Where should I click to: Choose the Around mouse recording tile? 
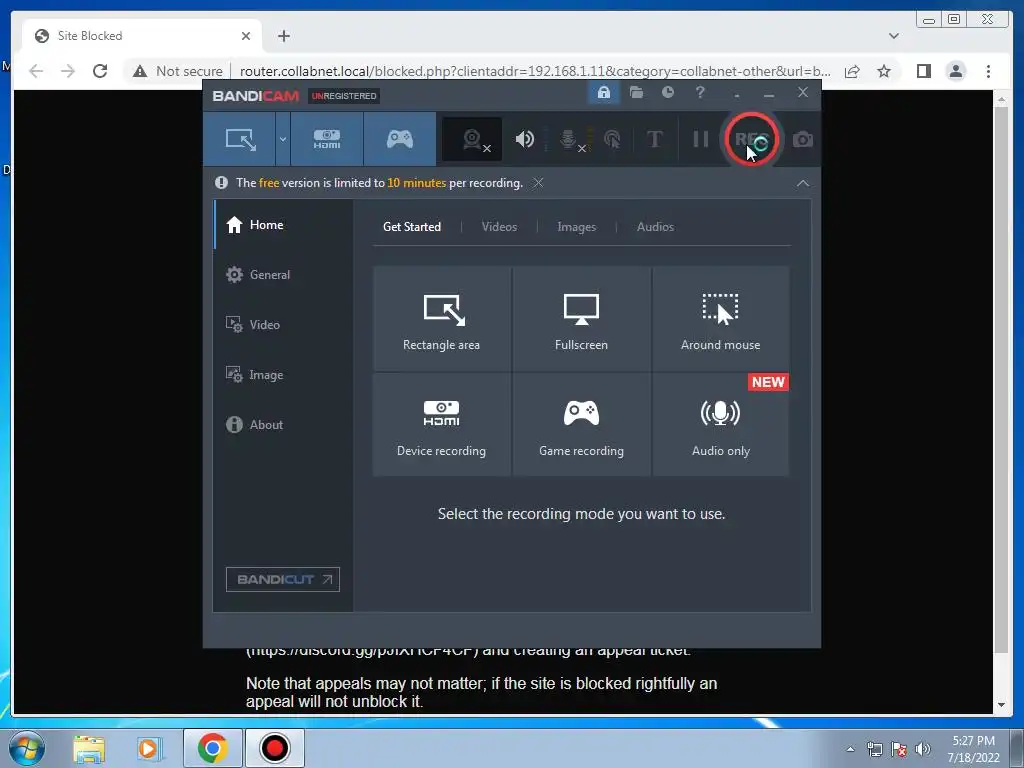(x=720, y=319)
